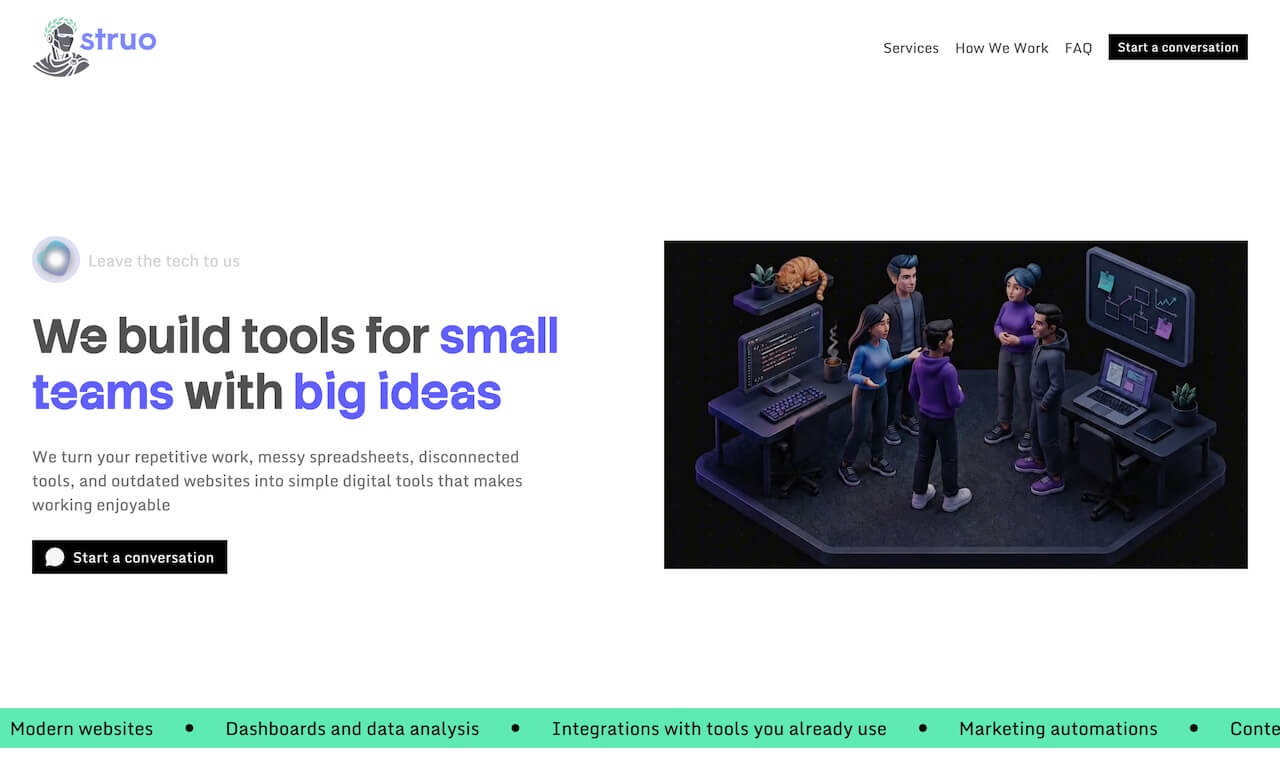This screenshot has height=780, width=1280.
Task: Click "Integrations with tools you already use" text
Action: click(719, 729)
